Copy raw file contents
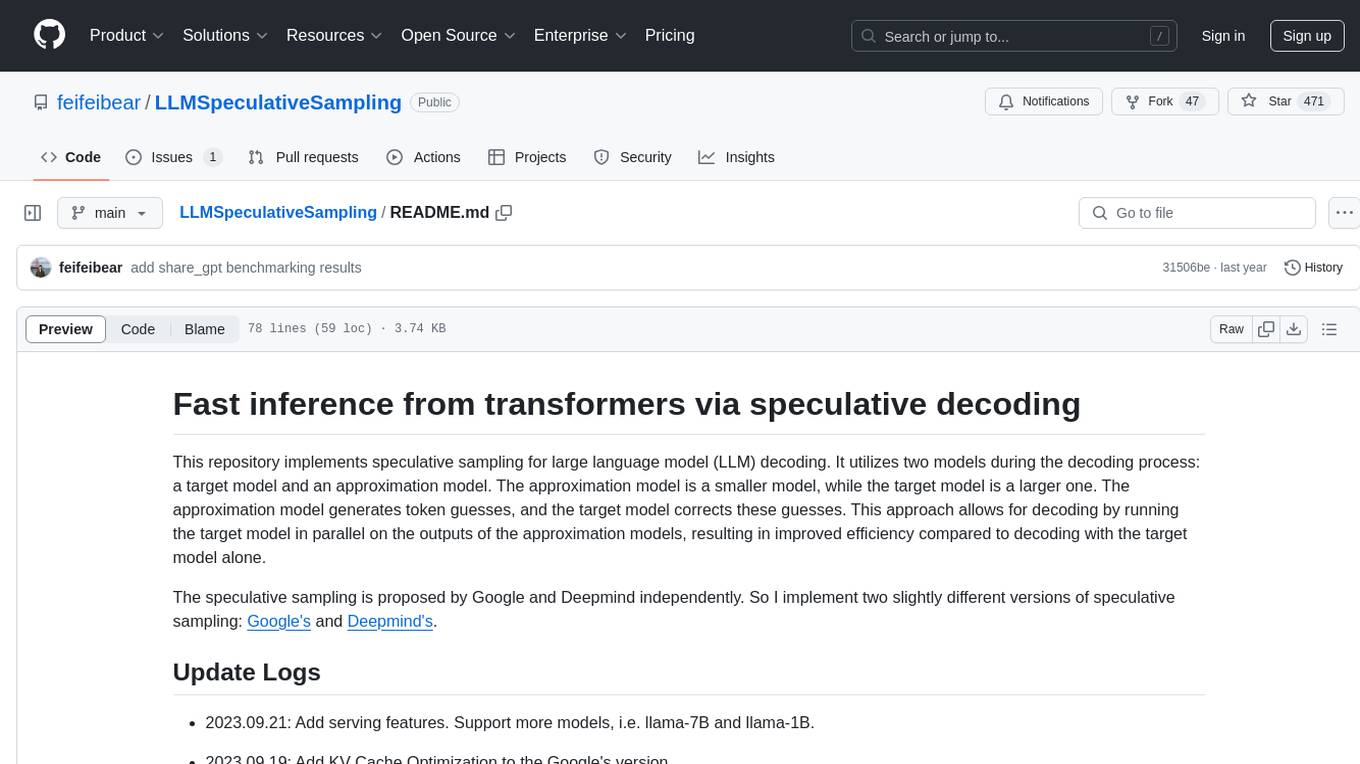 (1266, 329)
